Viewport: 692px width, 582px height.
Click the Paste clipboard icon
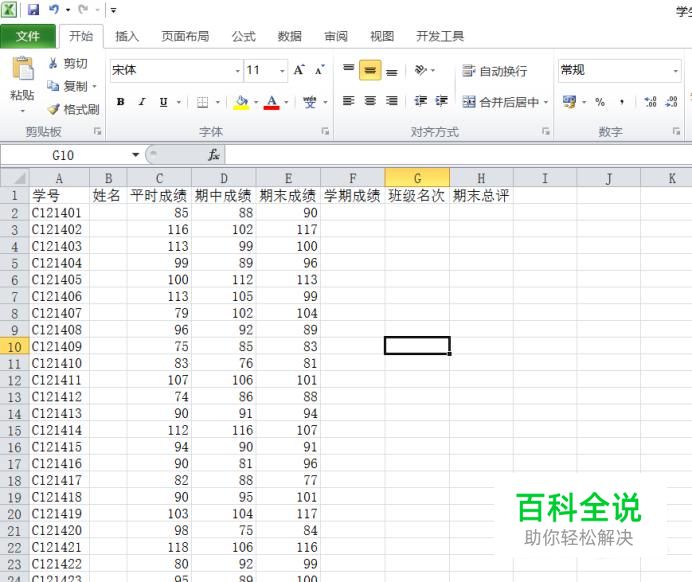22,69
